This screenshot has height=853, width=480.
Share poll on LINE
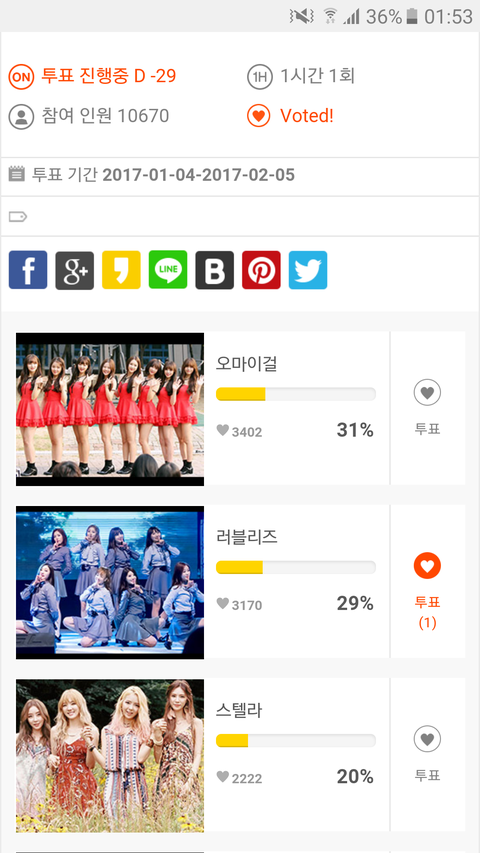[168, 270]
